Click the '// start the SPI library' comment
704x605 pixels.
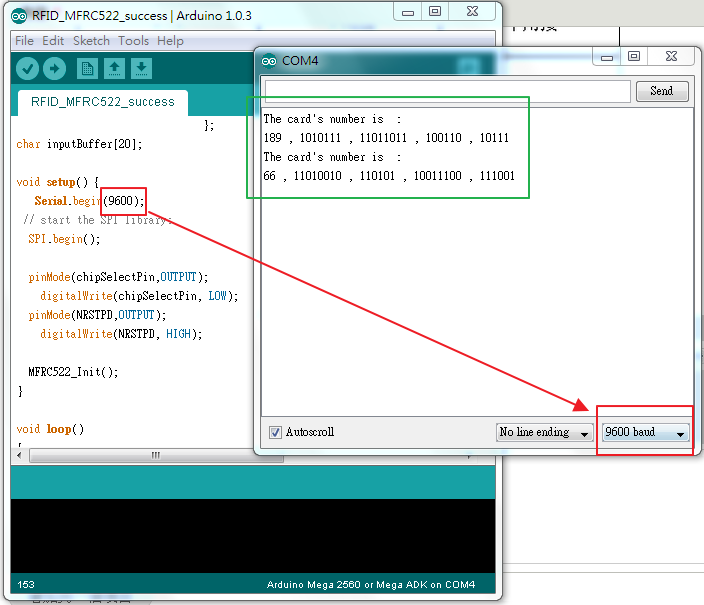click(x=97, y=220)
